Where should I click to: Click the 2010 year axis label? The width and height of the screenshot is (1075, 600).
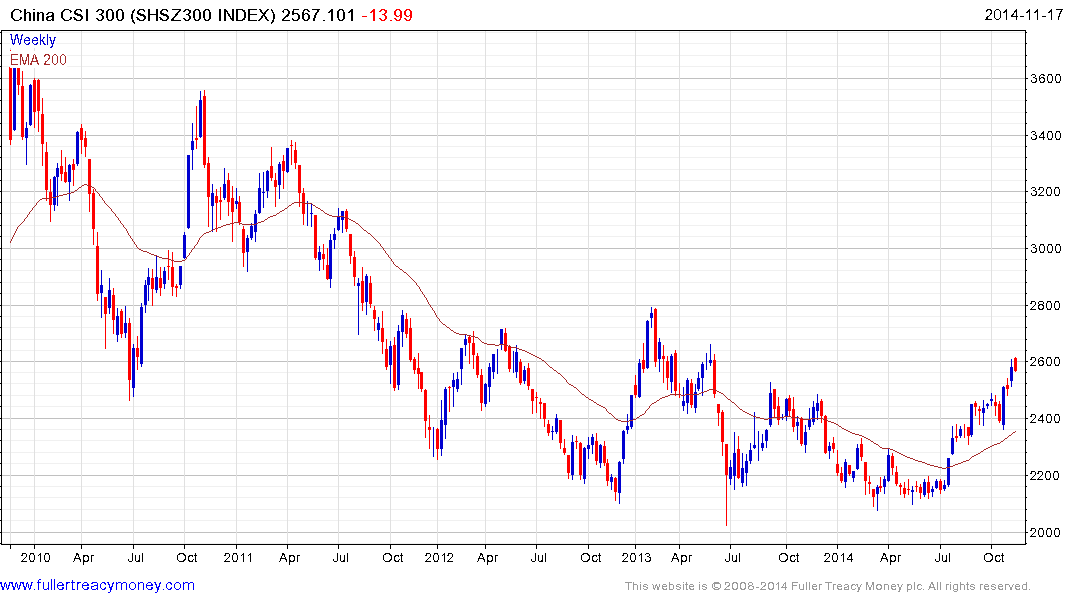(x=36, y=557)
